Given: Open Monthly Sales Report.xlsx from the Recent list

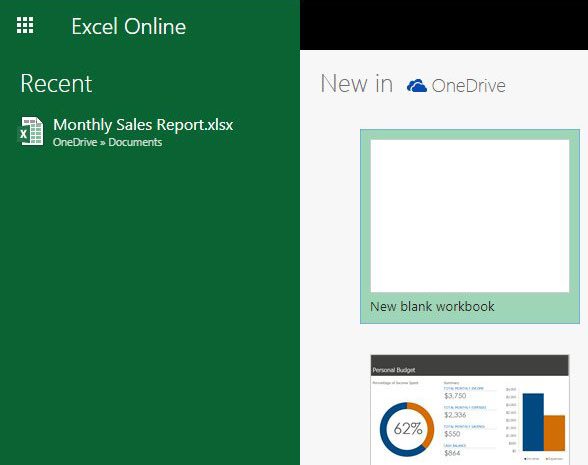Looking at the screenshot, I should click(x=143, y=125).
